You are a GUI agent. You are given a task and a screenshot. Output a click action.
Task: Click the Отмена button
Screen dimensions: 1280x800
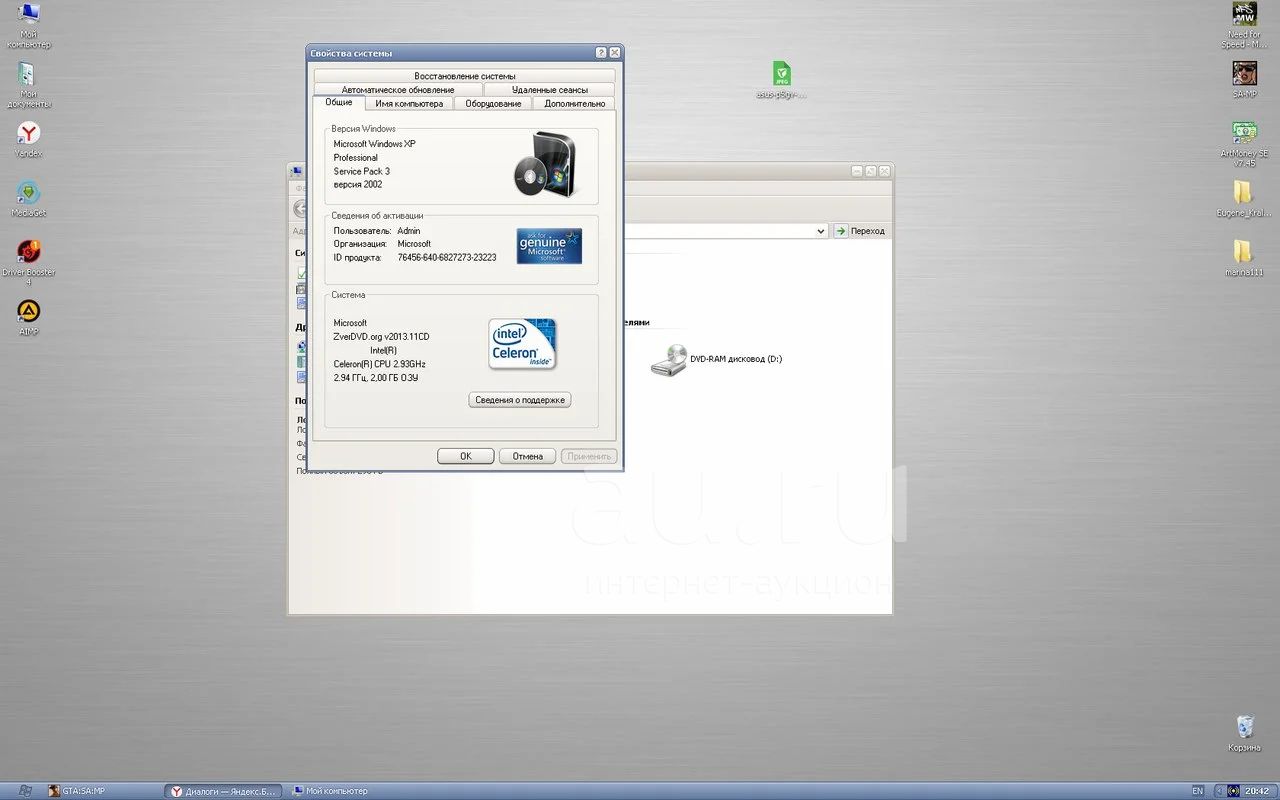click(x=528, y=456)
